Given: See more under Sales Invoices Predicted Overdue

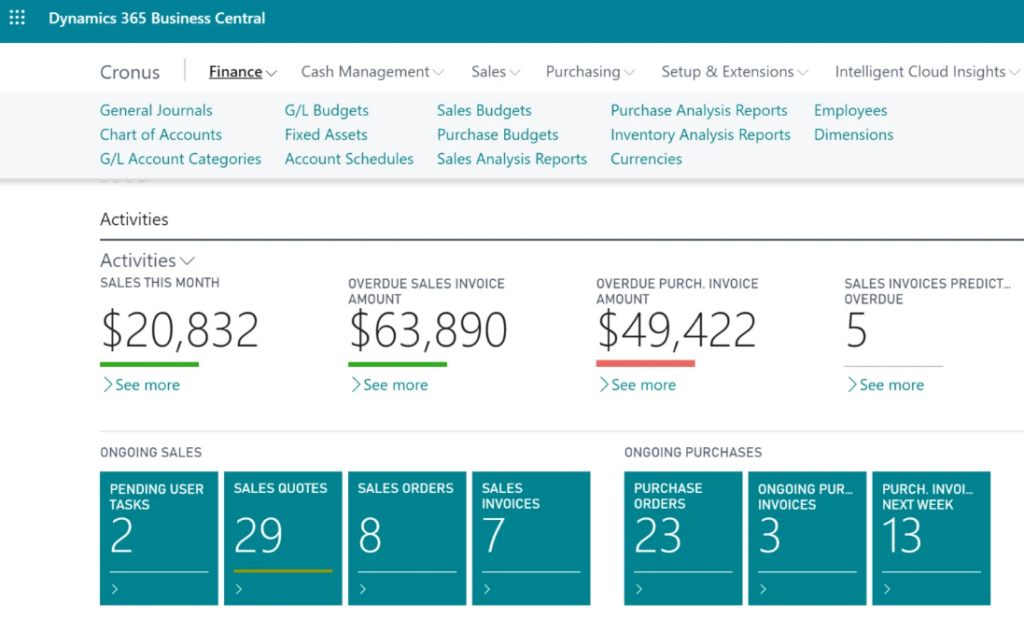Looking at the screenshot, I should click(x=886, y=385).
